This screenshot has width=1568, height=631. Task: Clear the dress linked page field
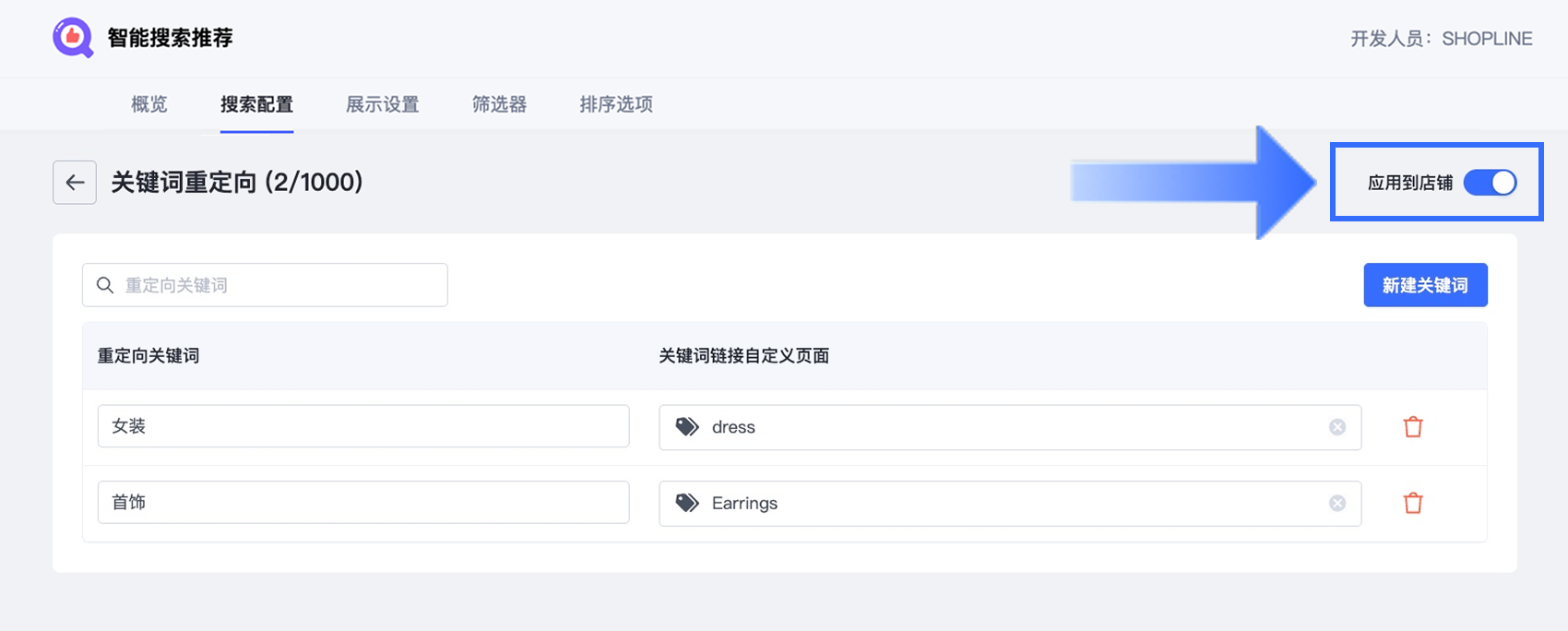(1337, 427)
